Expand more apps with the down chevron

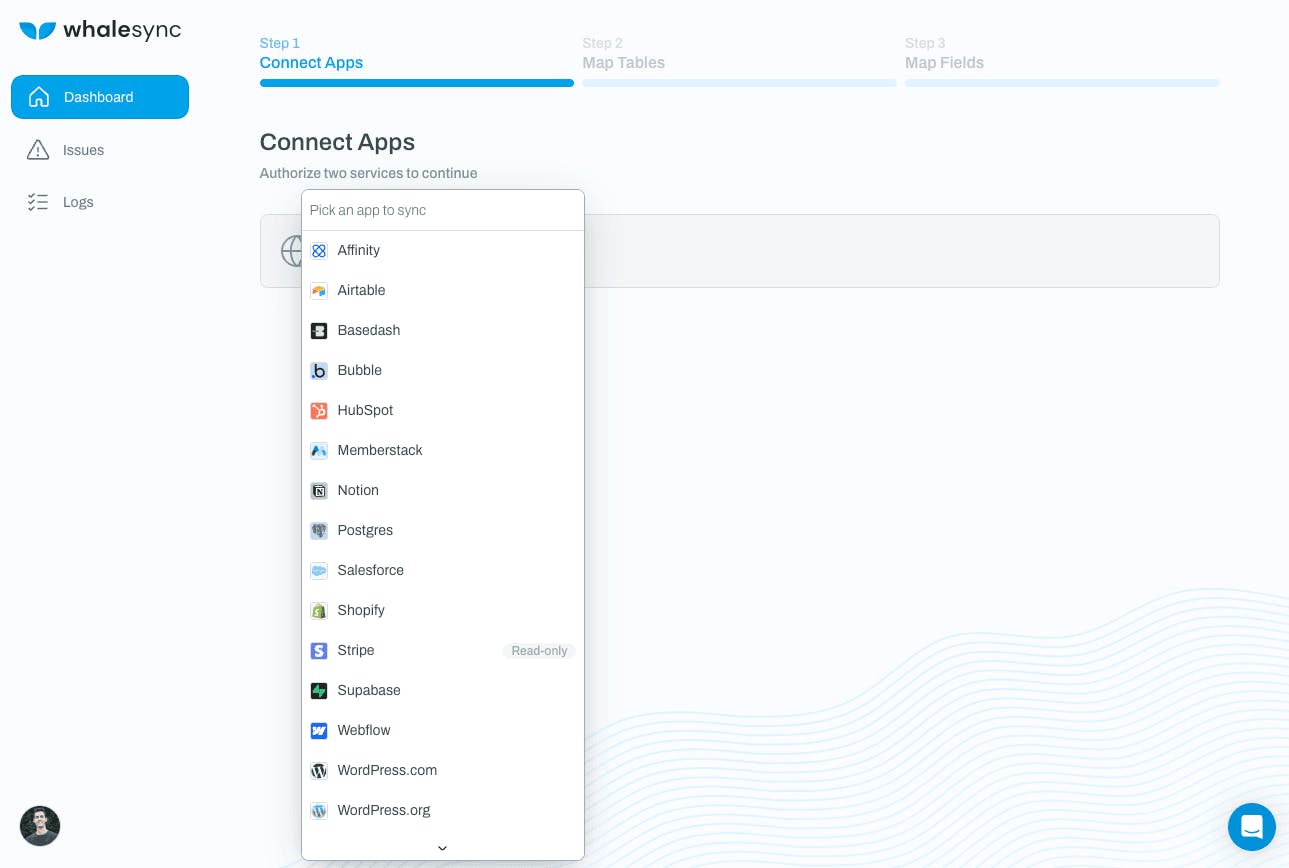coord(442,848)
